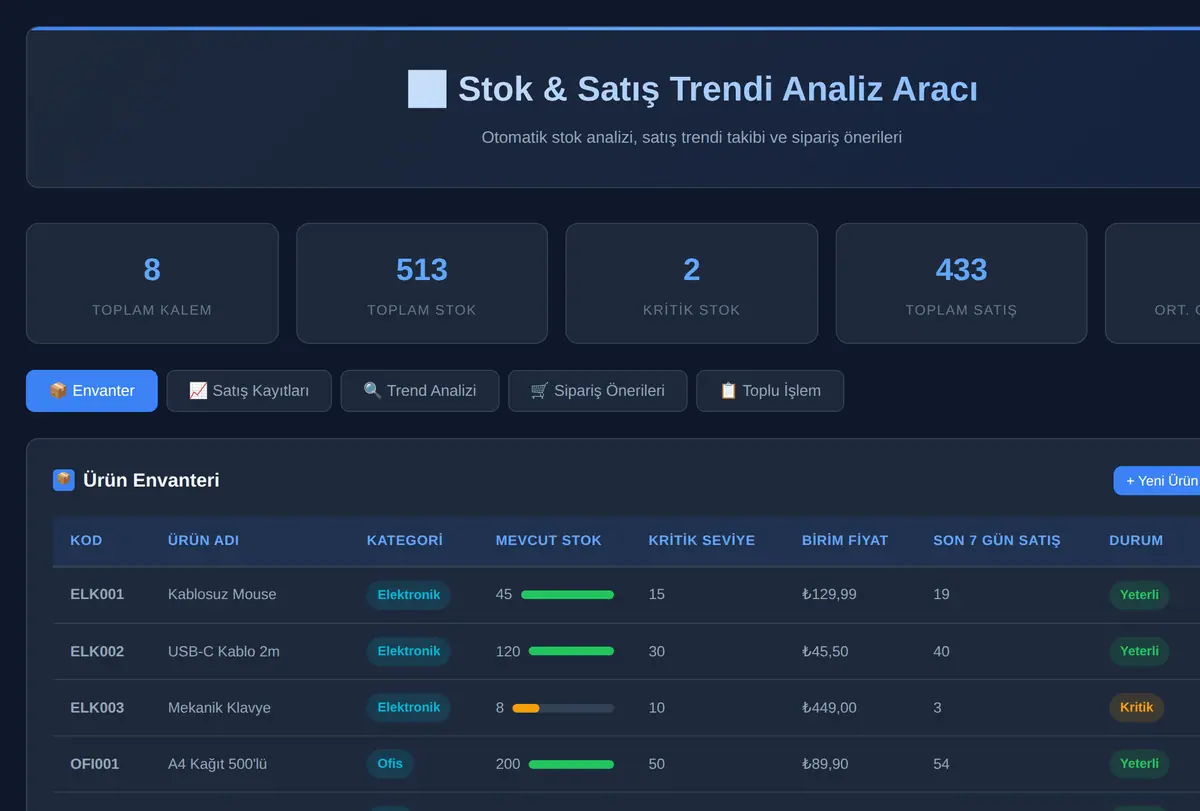Sort by SON 7 GÜN SATIŞ header
Viewport: 1200px width, 811px height.
pos(997,540)
